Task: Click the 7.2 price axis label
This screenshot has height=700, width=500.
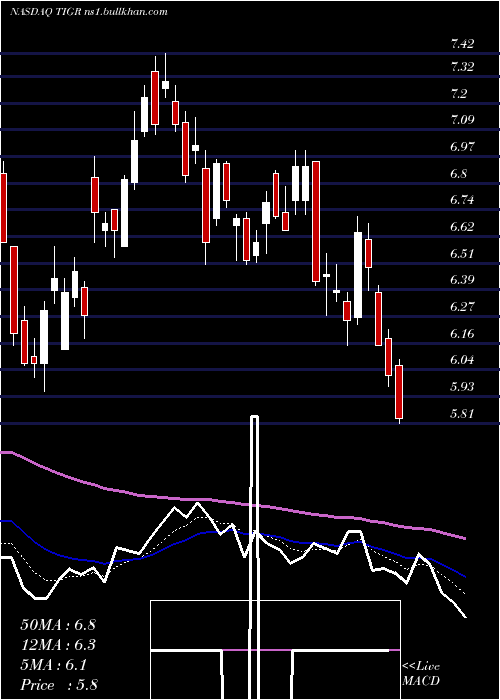Action: pyautogui.click(x=459, y=93)
